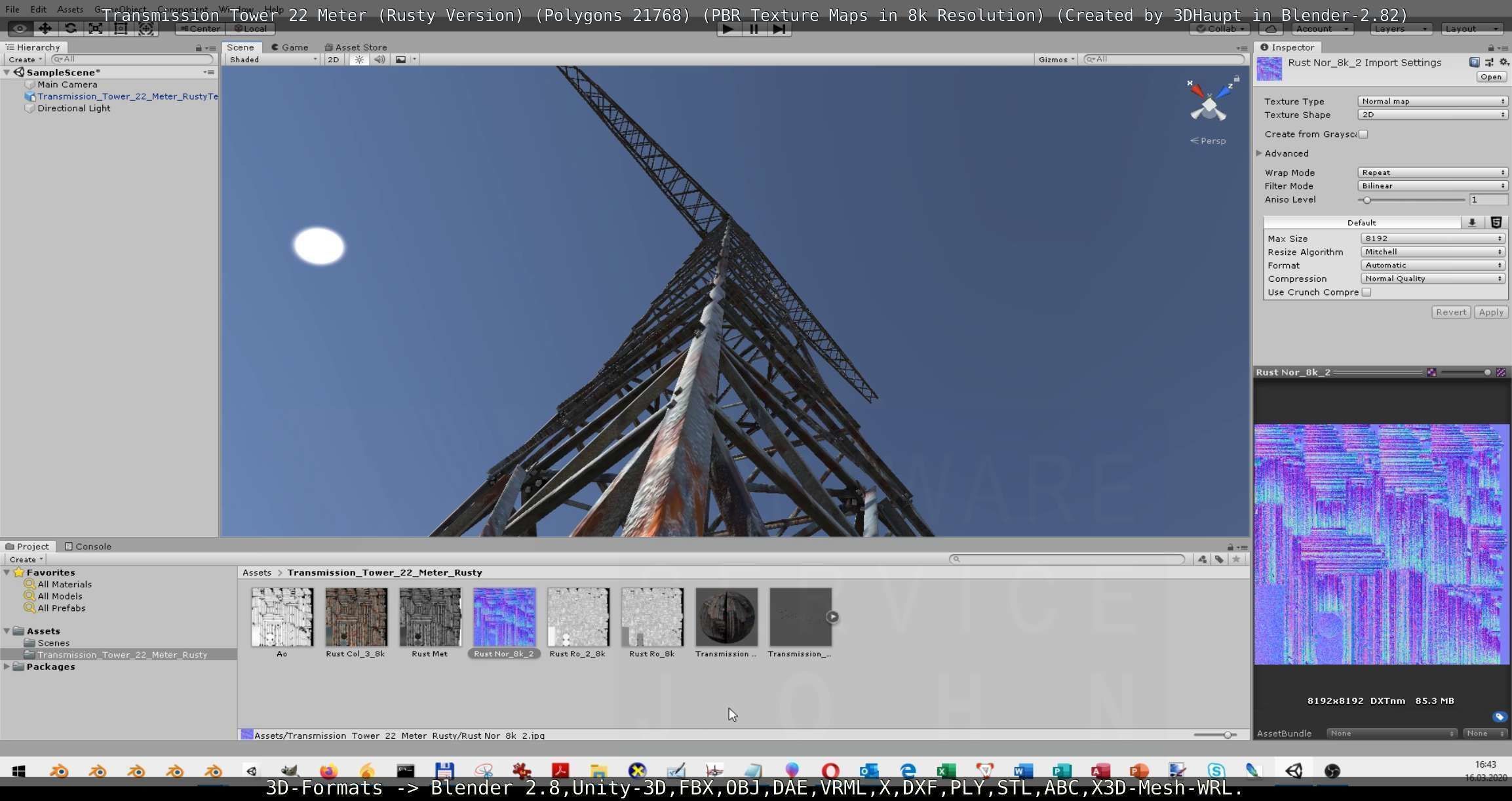Expand the Packages folder
1512x801 pixels.
tap(7, 667)
